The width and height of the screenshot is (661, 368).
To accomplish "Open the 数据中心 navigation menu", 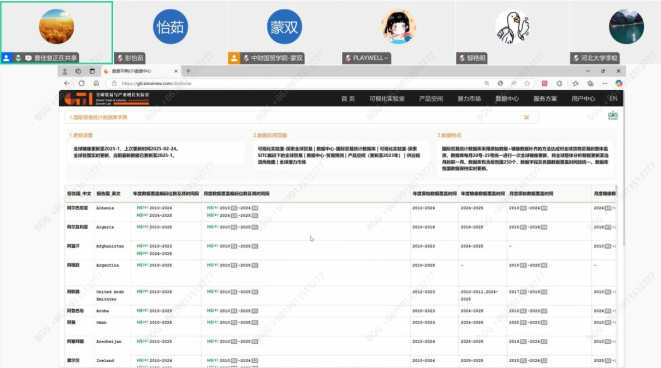I will click(507, 99).
